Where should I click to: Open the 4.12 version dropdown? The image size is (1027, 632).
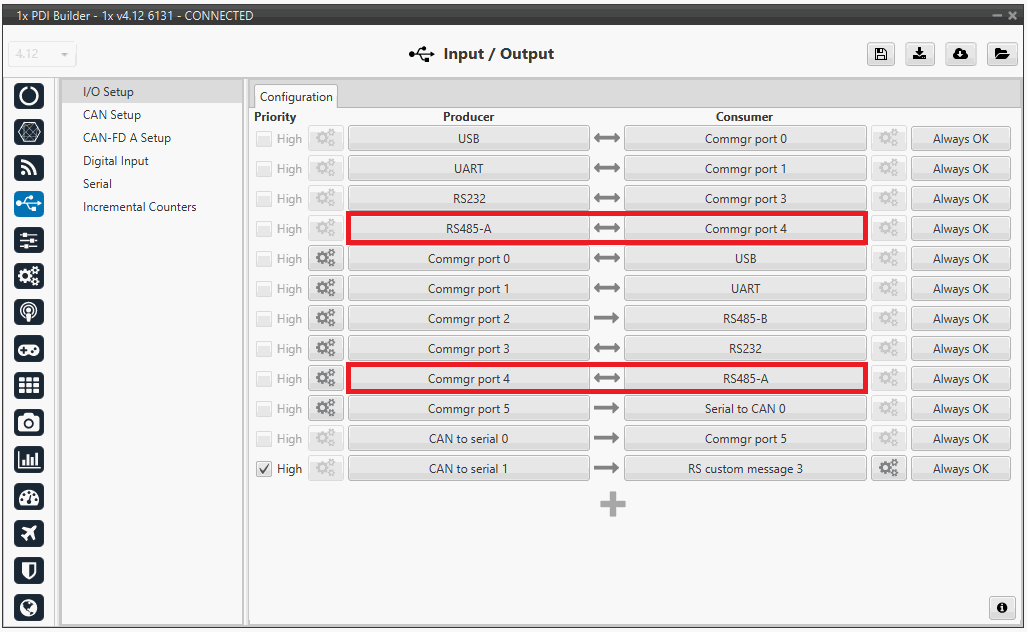pyautogui.click(x=42, y=54)
